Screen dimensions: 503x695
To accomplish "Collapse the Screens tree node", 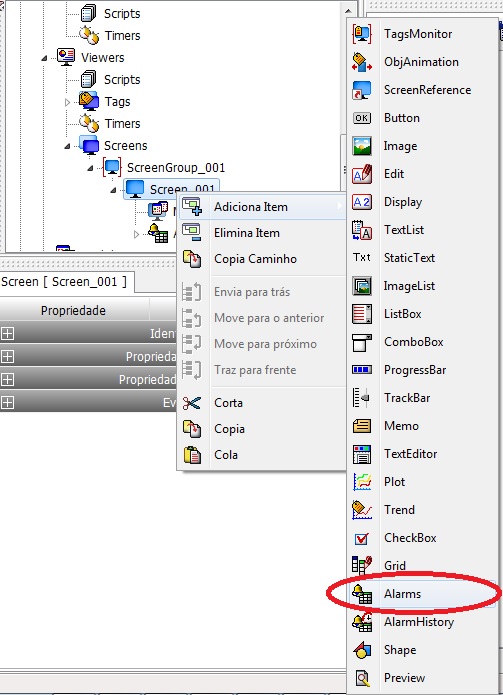I will tap(67, 146).
